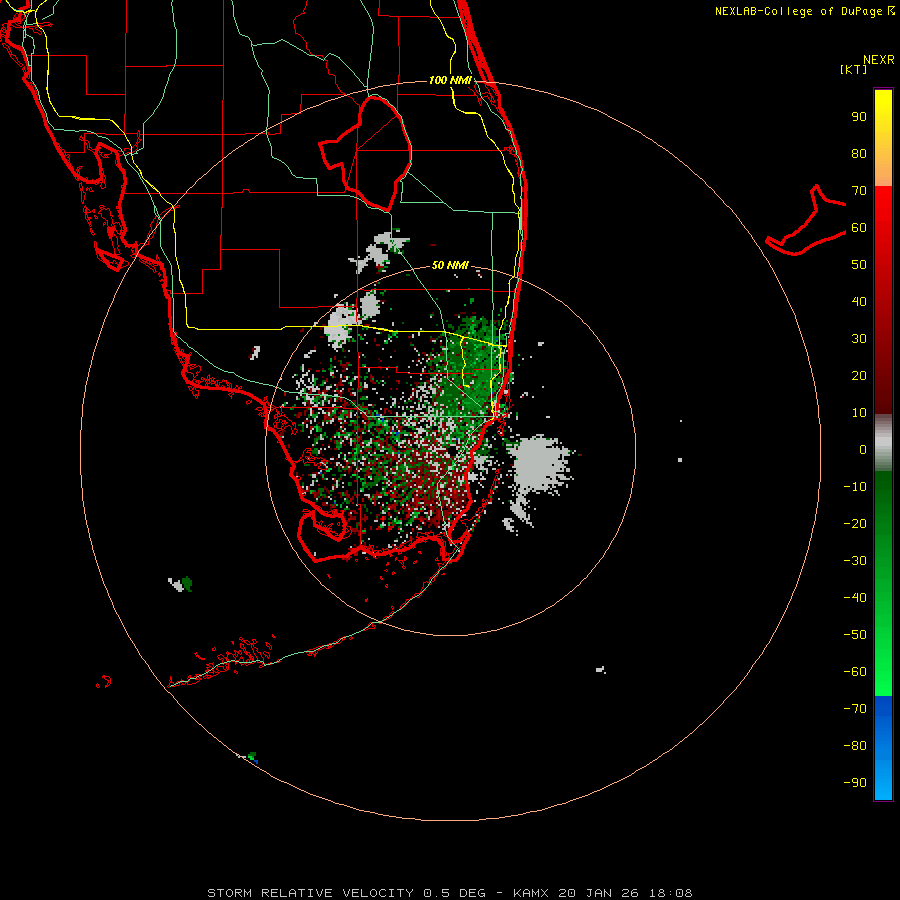The width and height of the screenshot is (900, 900).
Task: Click the Bahamas island outline at right
Action: point(806,220)
